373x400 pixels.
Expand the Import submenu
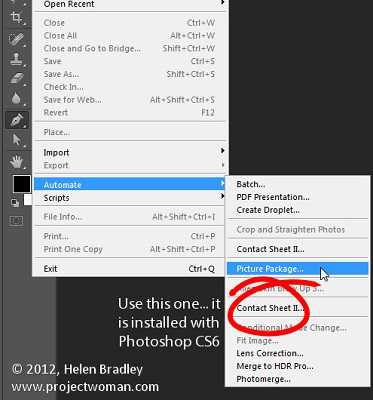coord(131,152)
